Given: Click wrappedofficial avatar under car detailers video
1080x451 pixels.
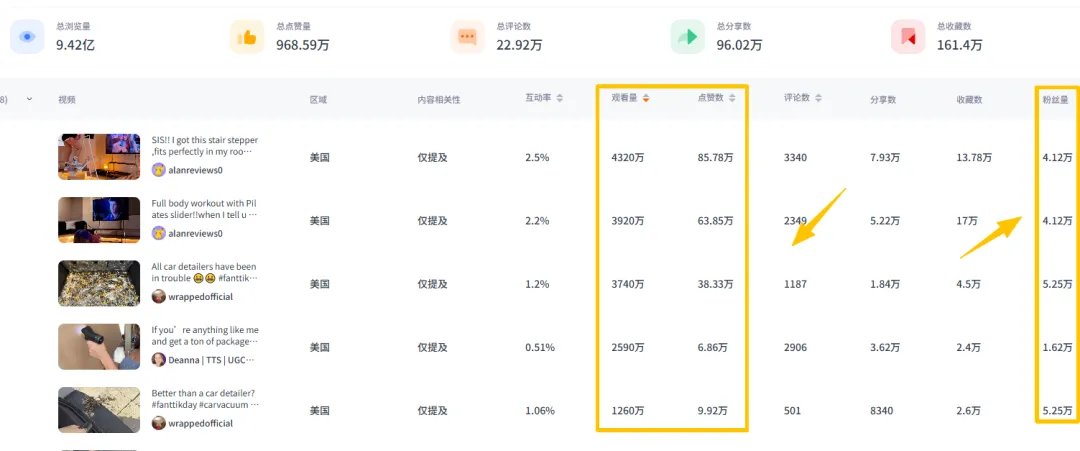Looking at the screenshot, I should click(158, 297).
